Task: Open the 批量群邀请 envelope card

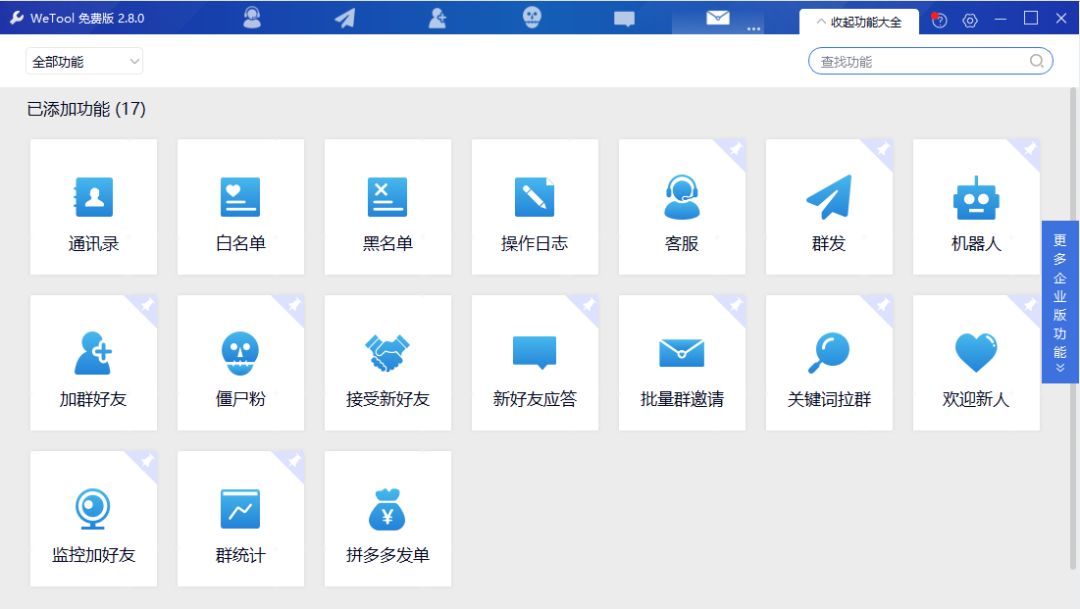Action: coord(682,363)
